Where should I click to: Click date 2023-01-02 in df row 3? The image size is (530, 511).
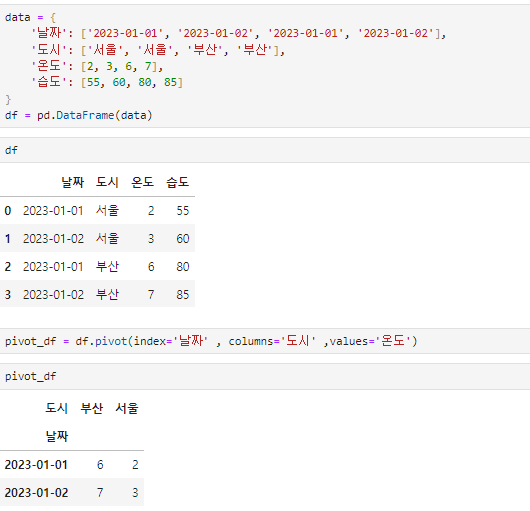click(x=53, y=295)
